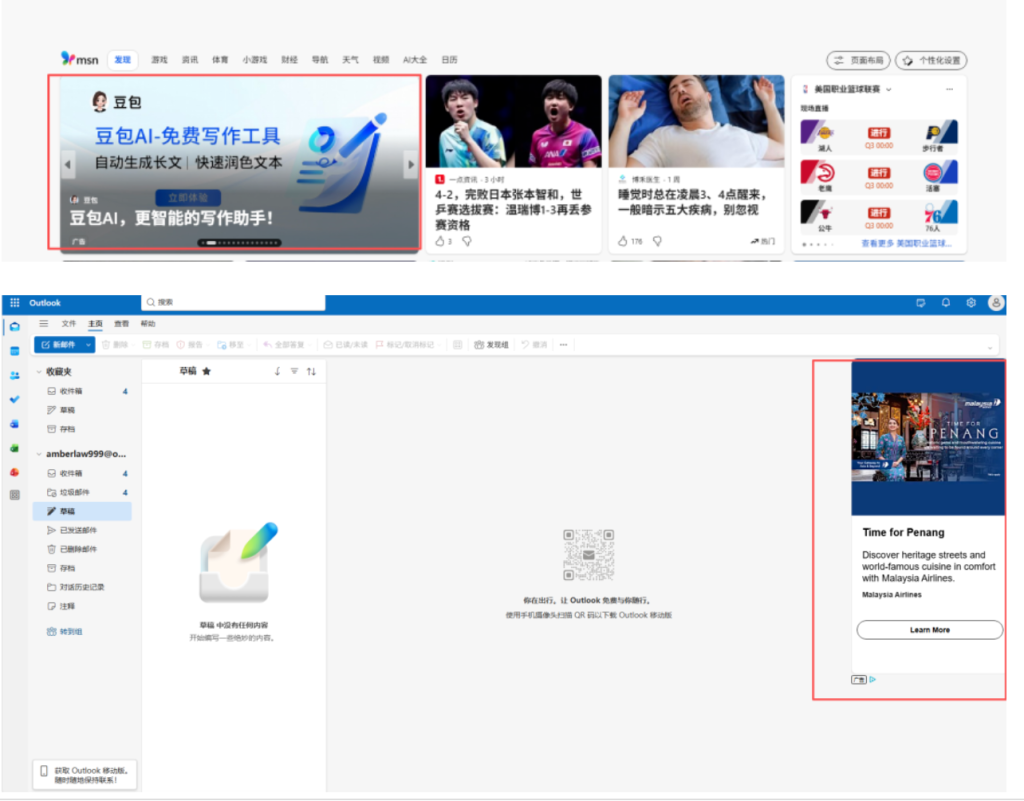Expand the 新邮件 dropdown arrow
The image size is (1024, 801).
[89, 345]
